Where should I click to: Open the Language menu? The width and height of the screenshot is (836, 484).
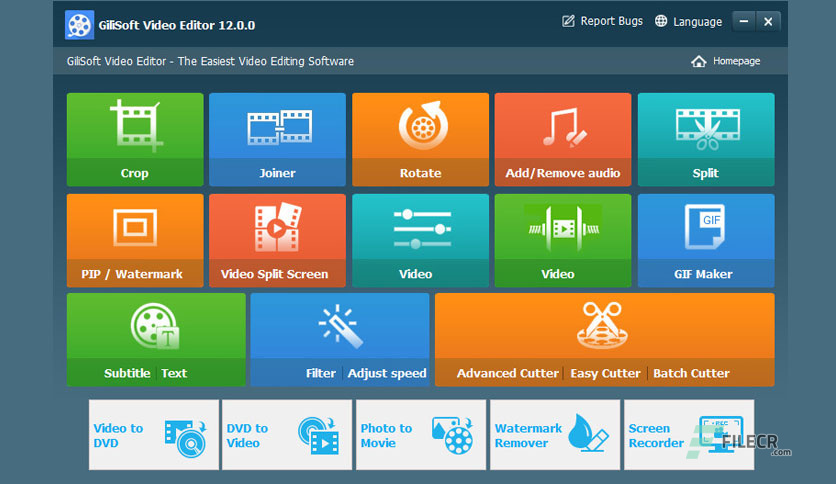click(697, 22)
